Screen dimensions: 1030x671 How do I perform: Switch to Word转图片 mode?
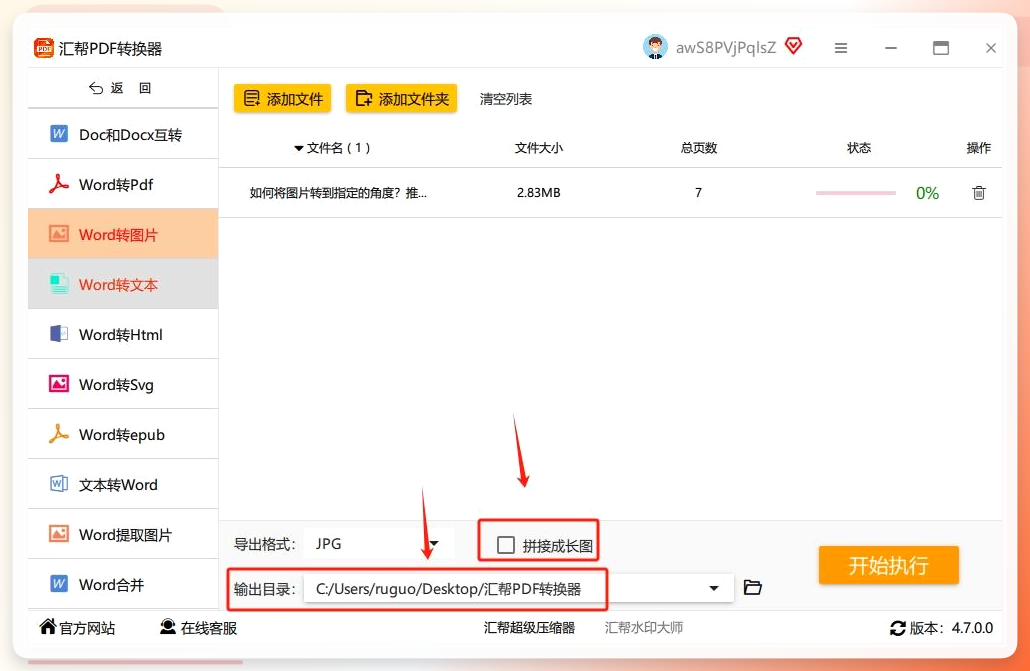click(x=123, y=234)
